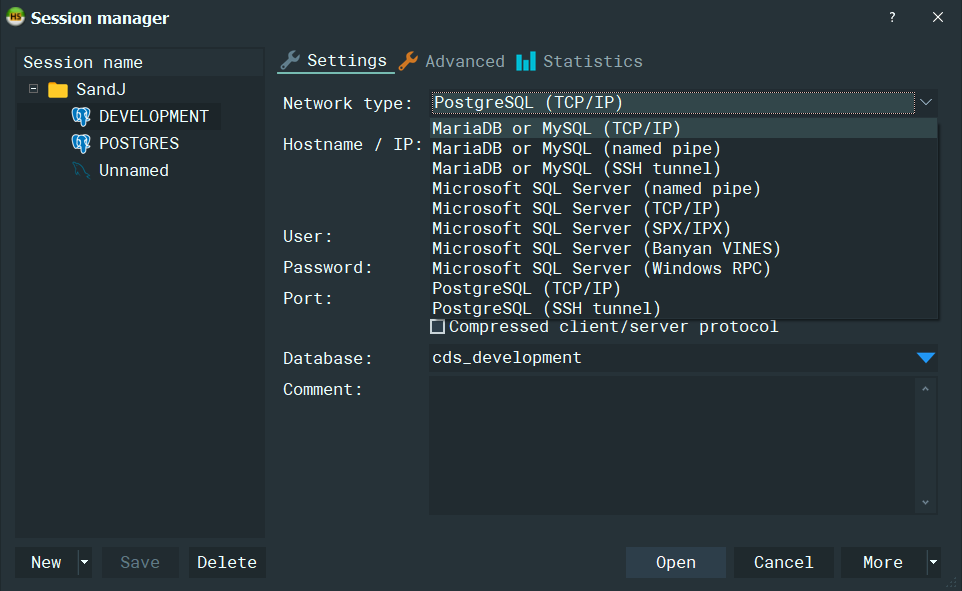Viewport: 962px width, 591px height.
Task: Choose Microsoft SQL Server (TCP/IP) option
Action: pos(684,209)
